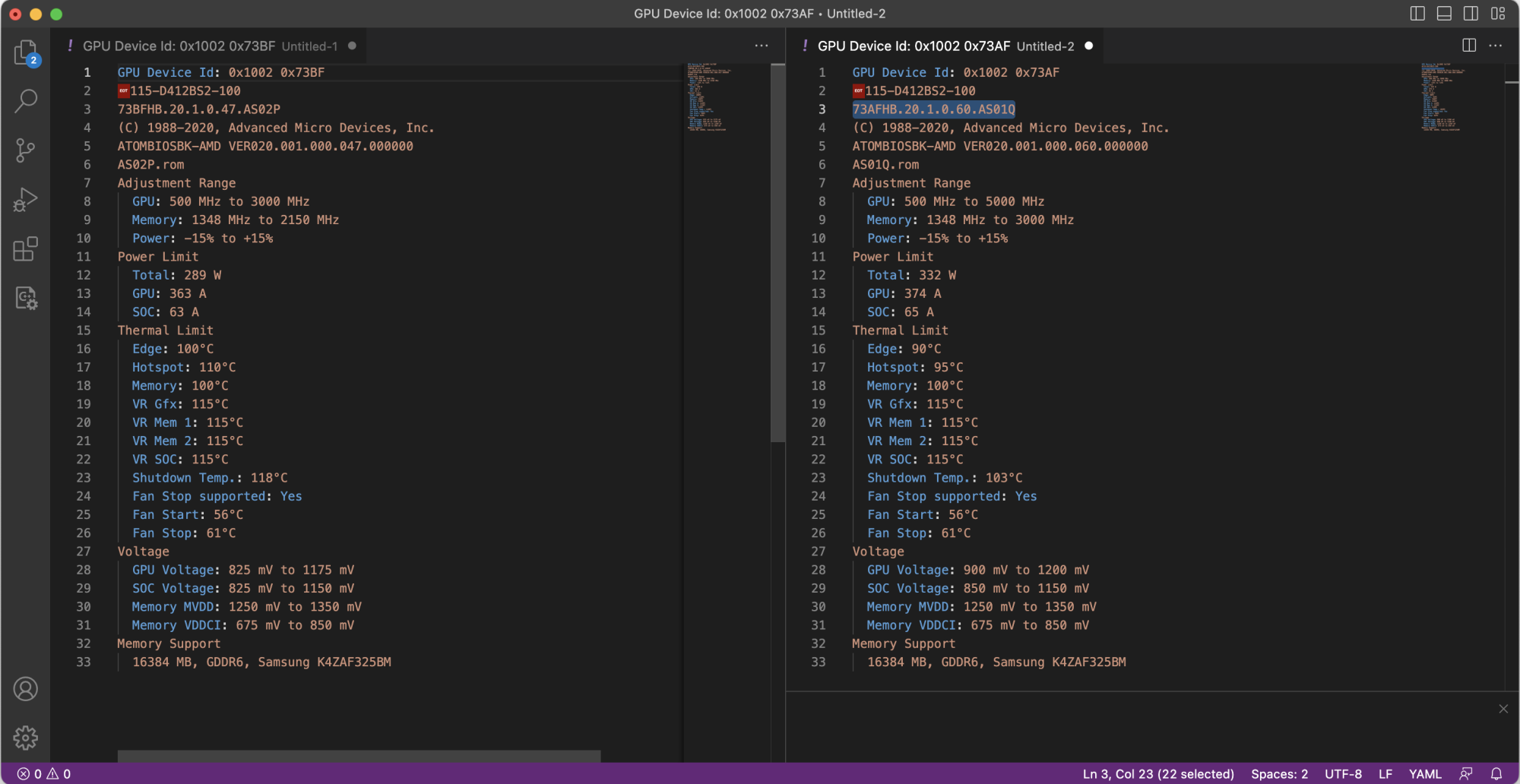Open the YAML language mode selector
Screen dimensions: 1520x784
[x=1425, y=773]
